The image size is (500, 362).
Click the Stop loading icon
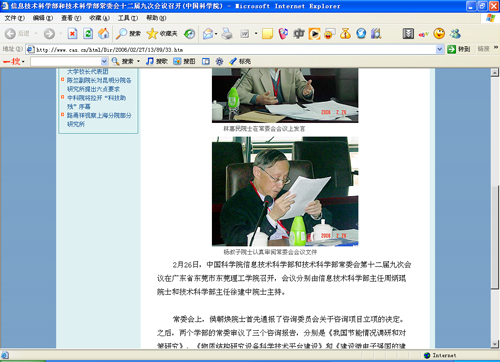pyautogui.click(x=72, y=34)
